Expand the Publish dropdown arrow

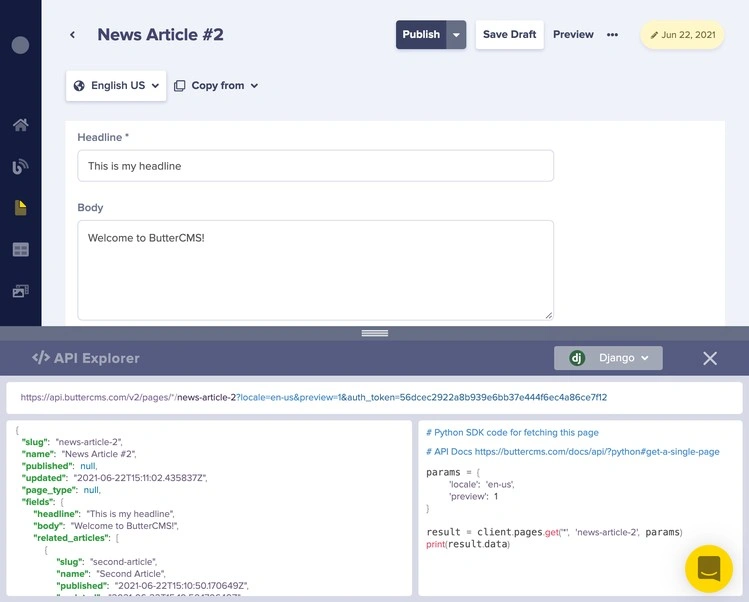click(x=456, y=34)
